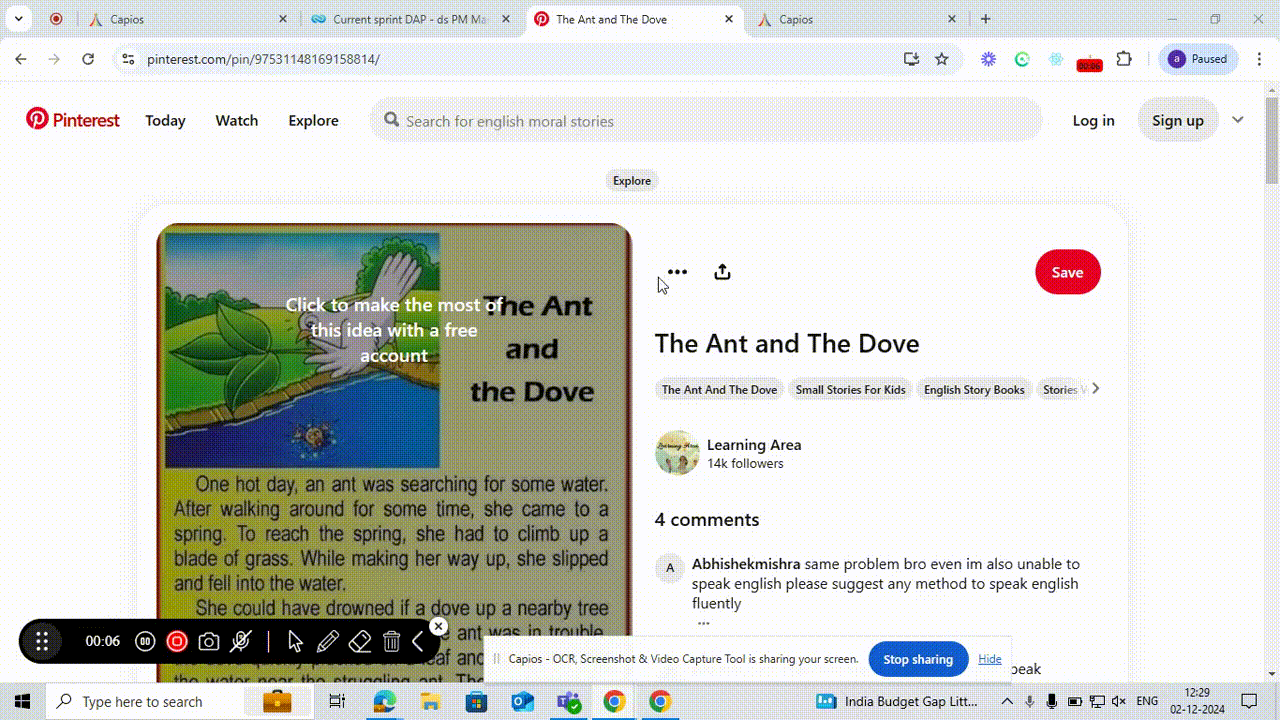Image resolution: width=1280 pixels, height=720 pixels.
Task: Pause the Capios recording
Action: tap(145, 641)
